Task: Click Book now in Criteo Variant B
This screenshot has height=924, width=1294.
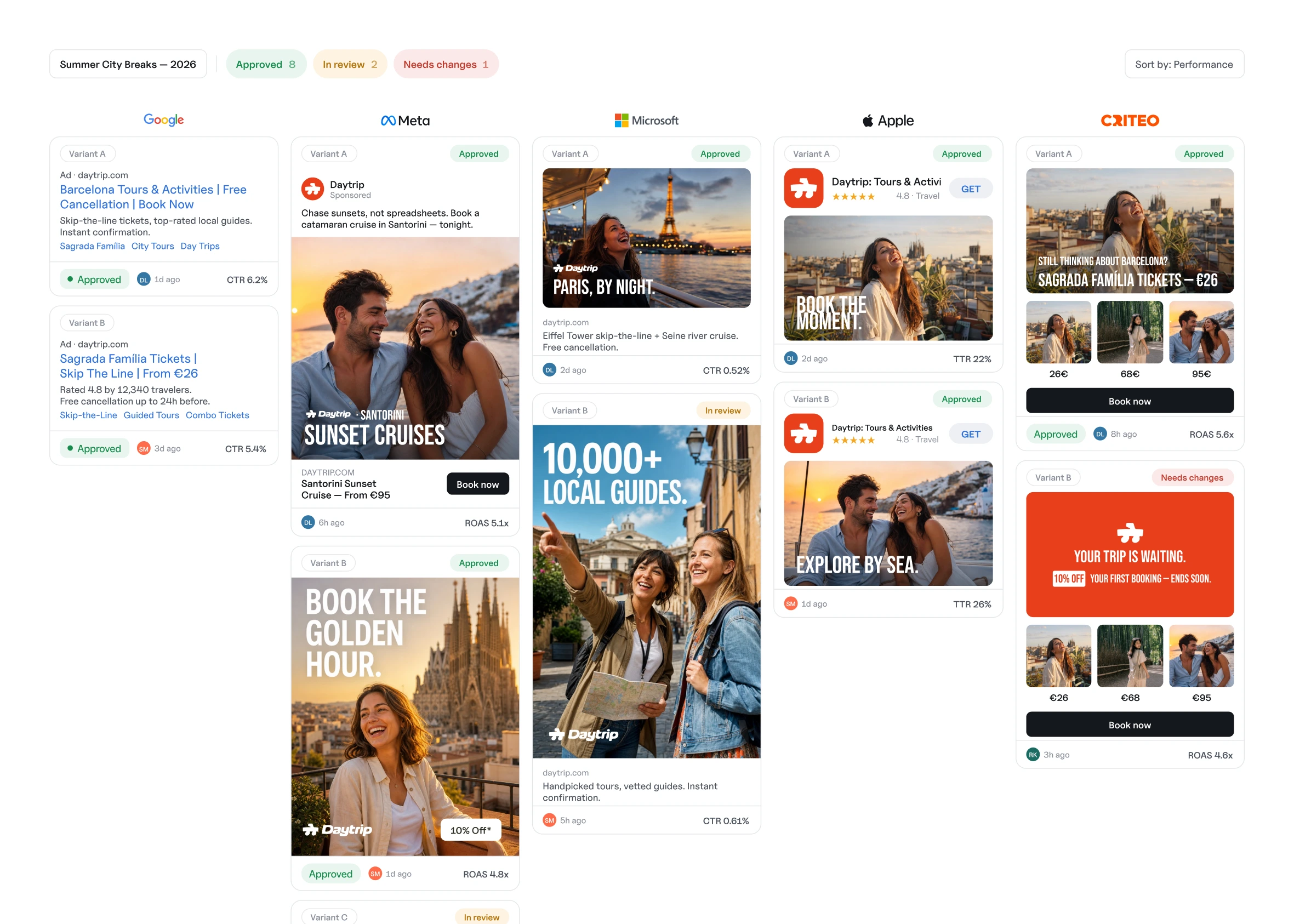Action: click(1130, 725)
